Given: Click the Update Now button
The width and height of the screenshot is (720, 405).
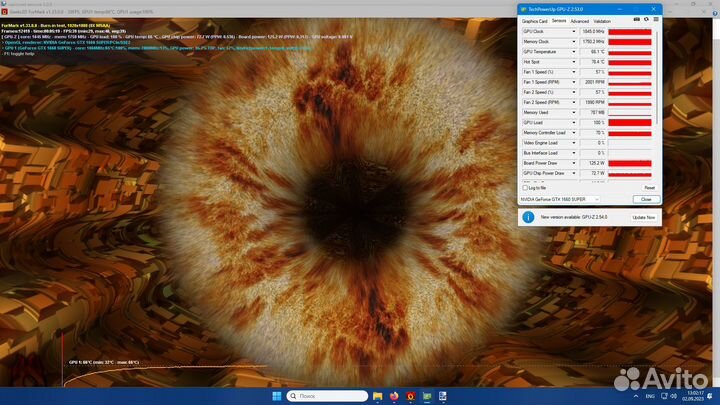Looking at the screenshot, I should 644,217.
